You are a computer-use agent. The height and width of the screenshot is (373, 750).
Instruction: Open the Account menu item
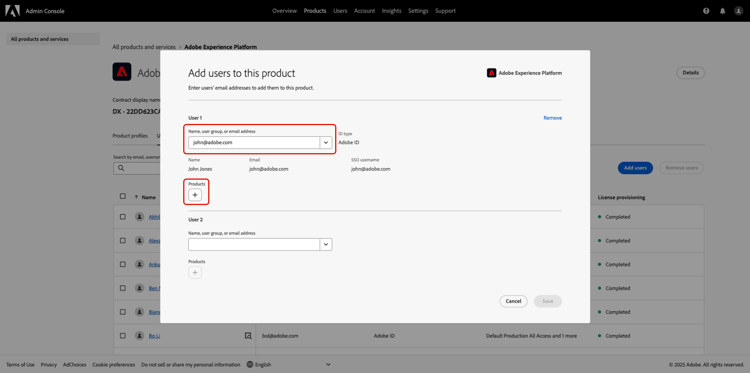364,11
